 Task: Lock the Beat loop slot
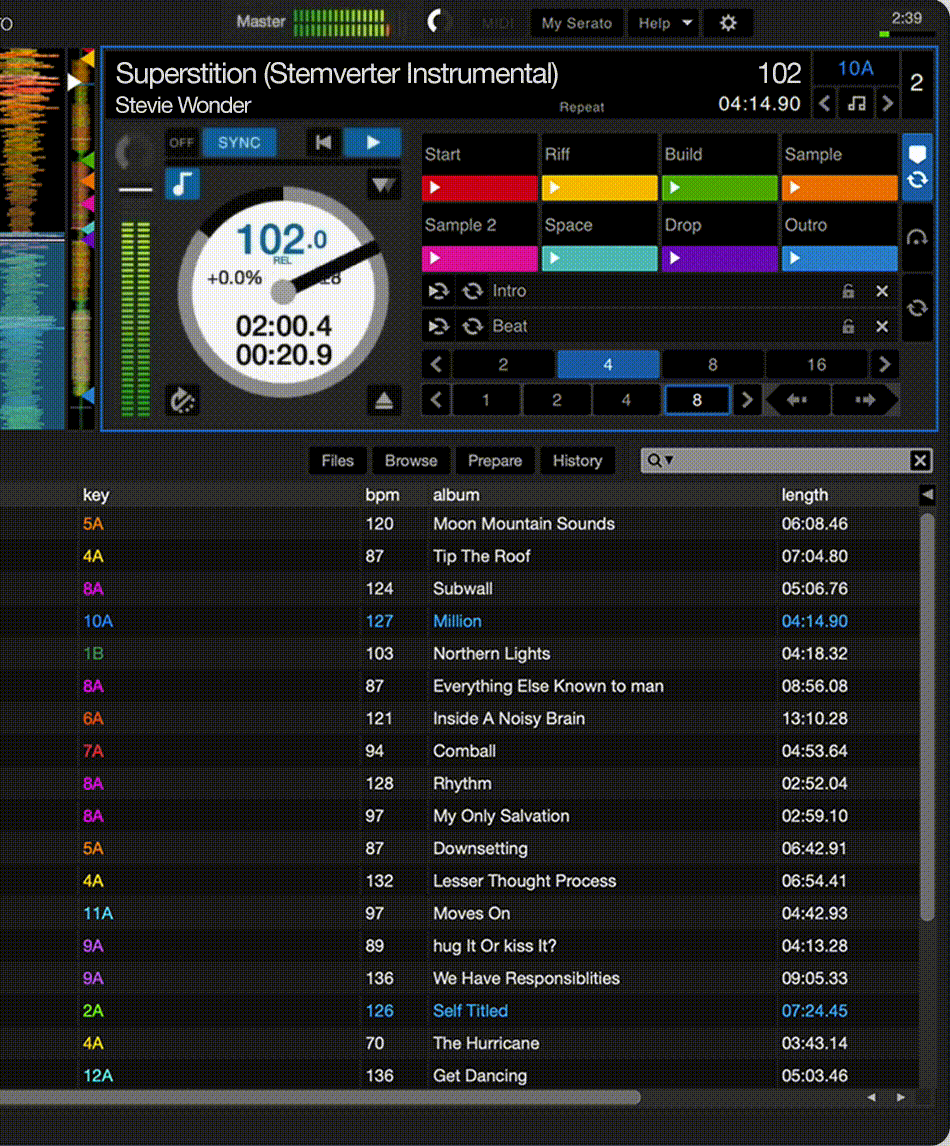pyautogui.click(x=847, y=326)
